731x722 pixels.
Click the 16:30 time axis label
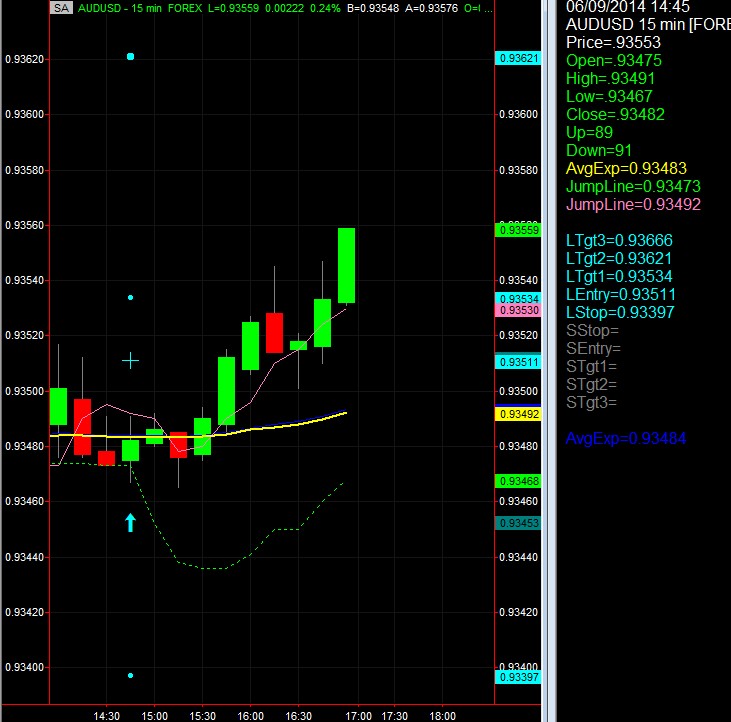(x=298, y=716)
